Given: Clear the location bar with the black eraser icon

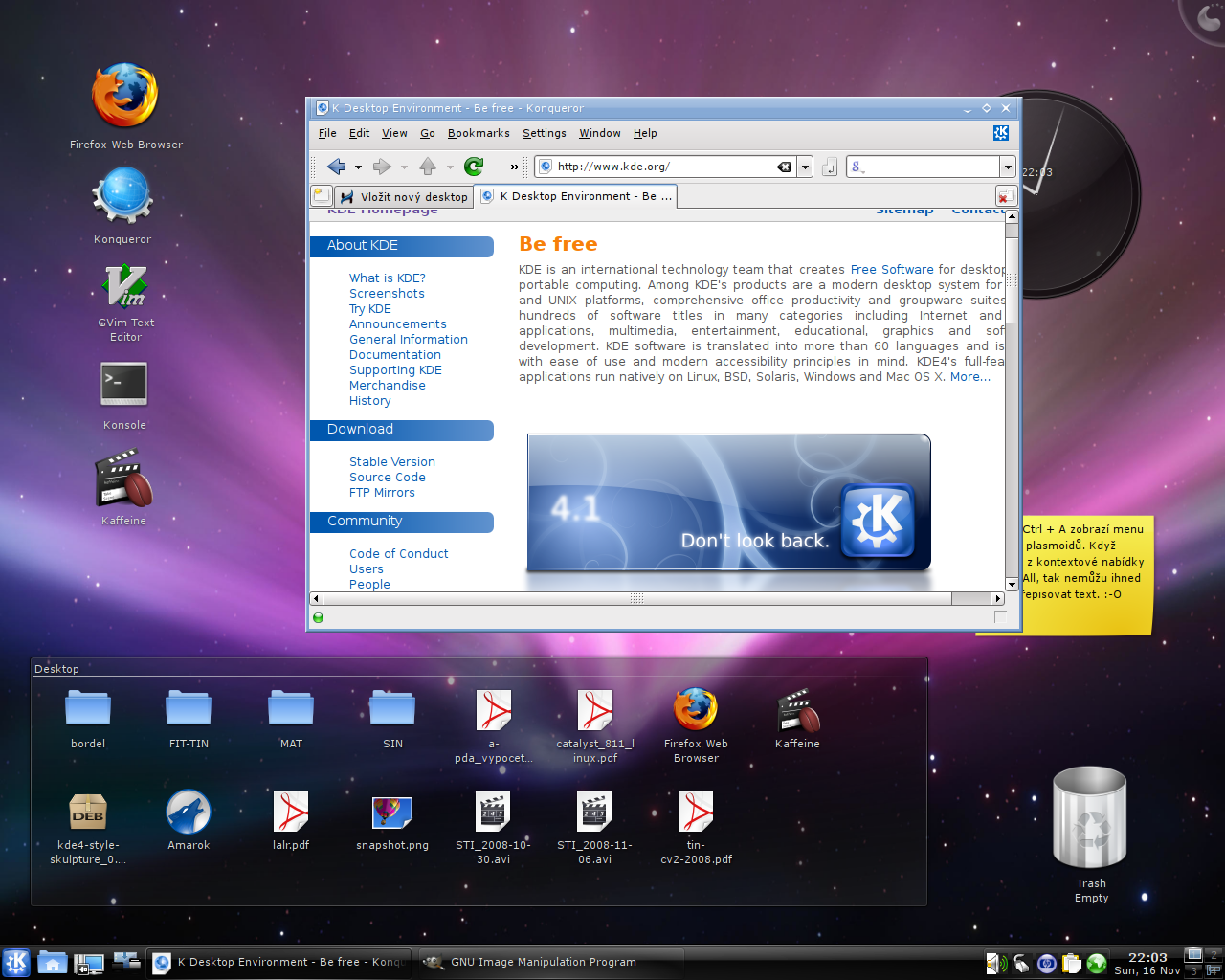Looking at the screenshot, I should (x=784, y=167).
